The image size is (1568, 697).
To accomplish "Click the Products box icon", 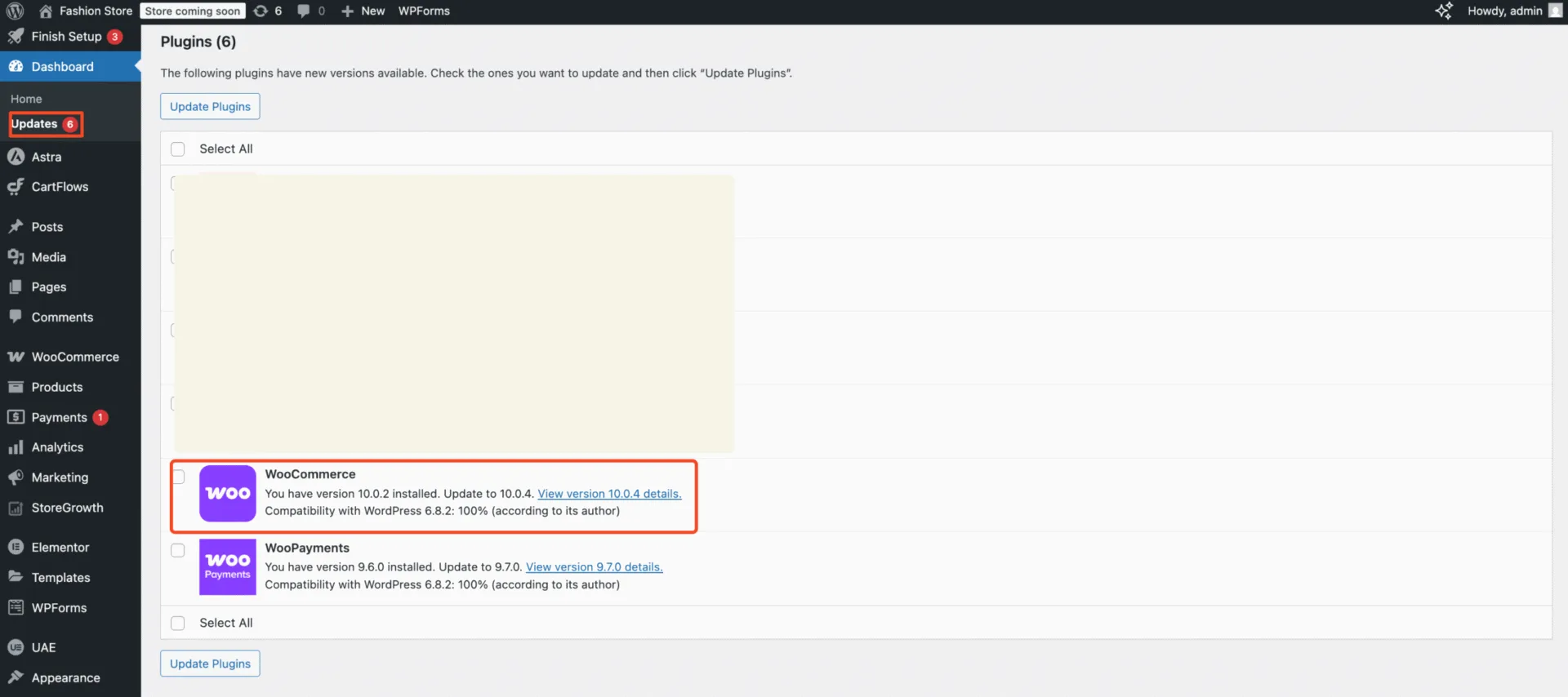I will pyautogui.click(x=16, y=387).
